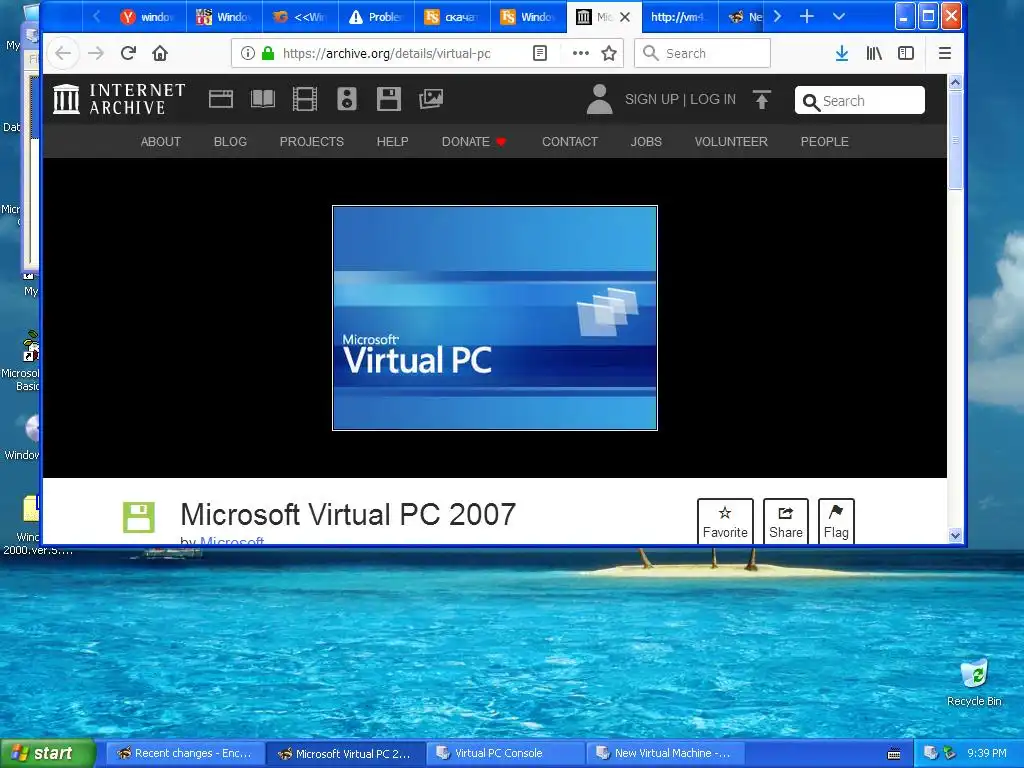
Task: Switch to New Virtual Machine taskbar item
Action: coord(665,753)
